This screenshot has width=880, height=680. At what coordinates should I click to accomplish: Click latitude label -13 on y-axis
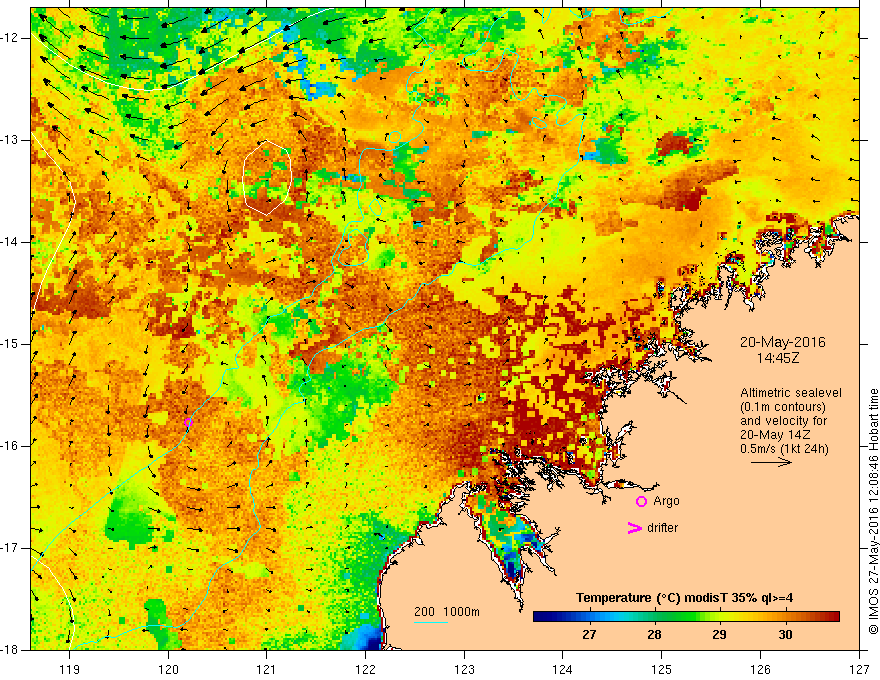click(x=10, y=140)
